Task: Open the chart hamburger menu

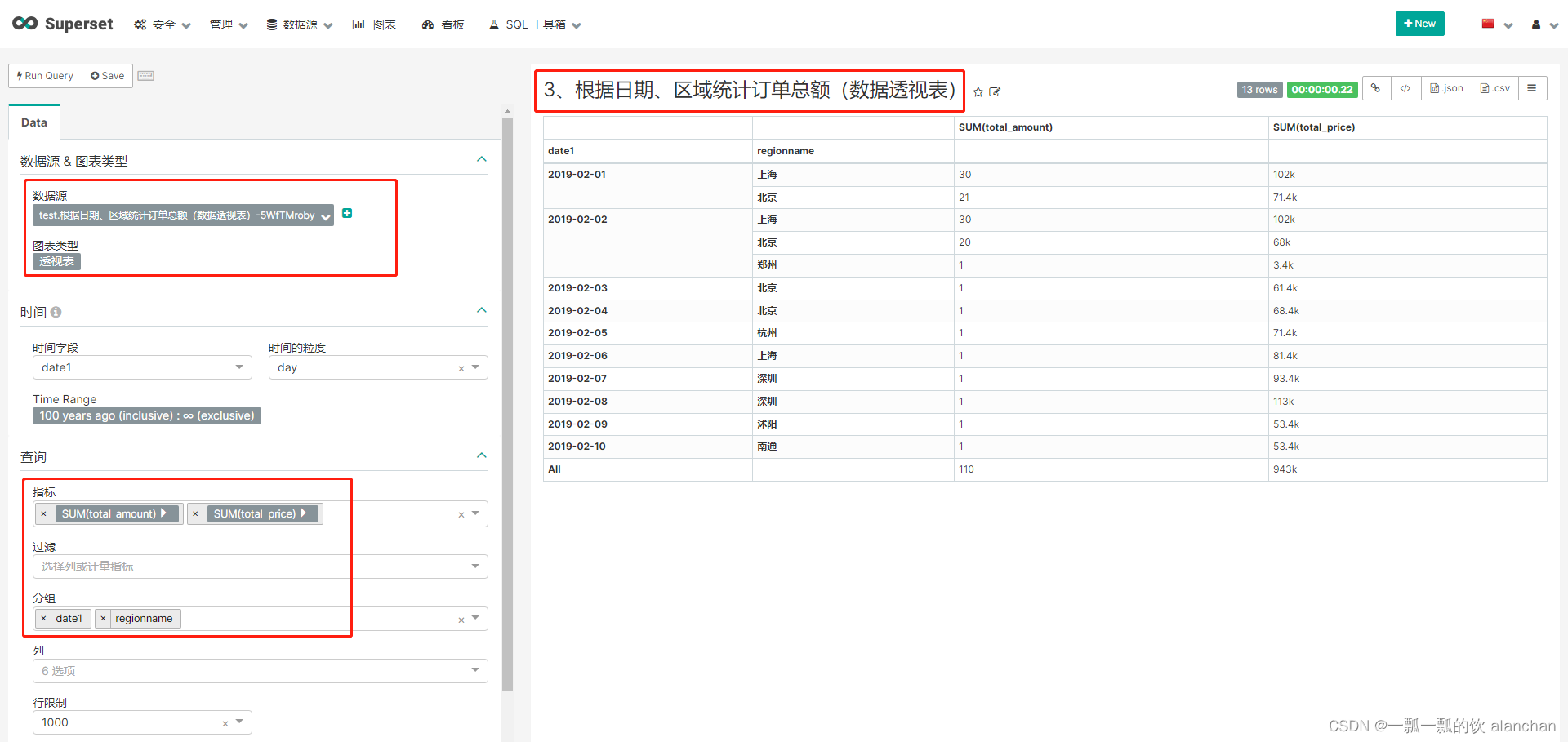Action: tap(1532, 88)
